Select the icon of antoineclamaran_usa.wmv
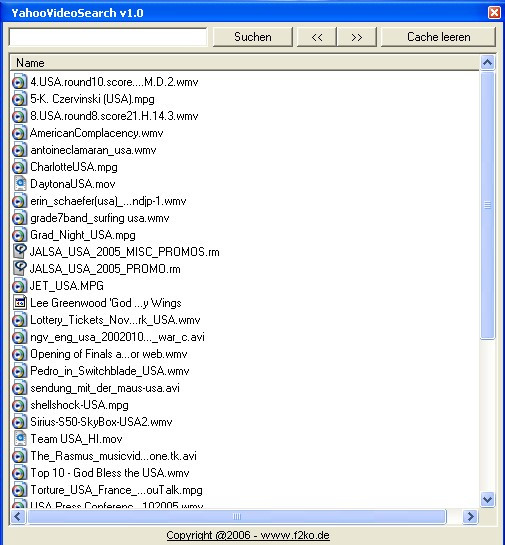Image resolution: width=505 pixels, height=545 pixels. (x=19, y=150)
